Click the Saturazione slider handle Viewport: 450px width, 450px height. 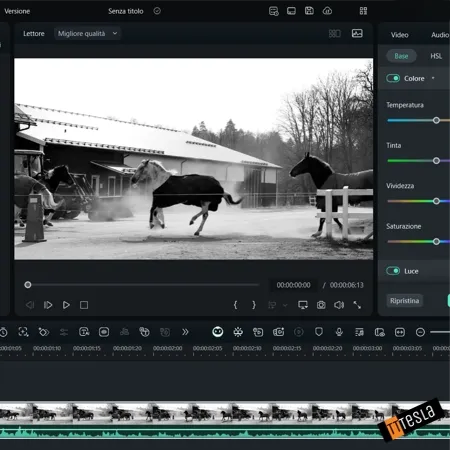(x=436, y=241)
